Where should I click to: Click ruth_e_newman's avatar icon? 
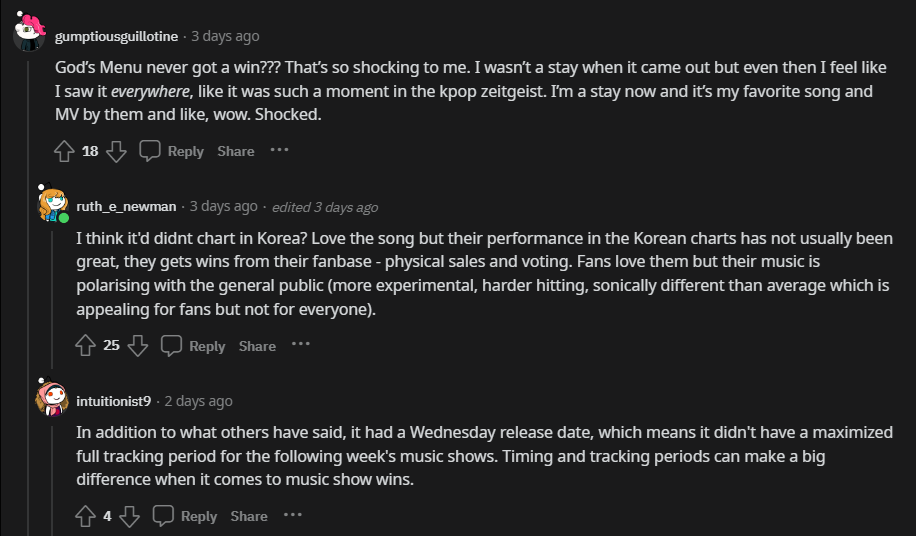52,204
